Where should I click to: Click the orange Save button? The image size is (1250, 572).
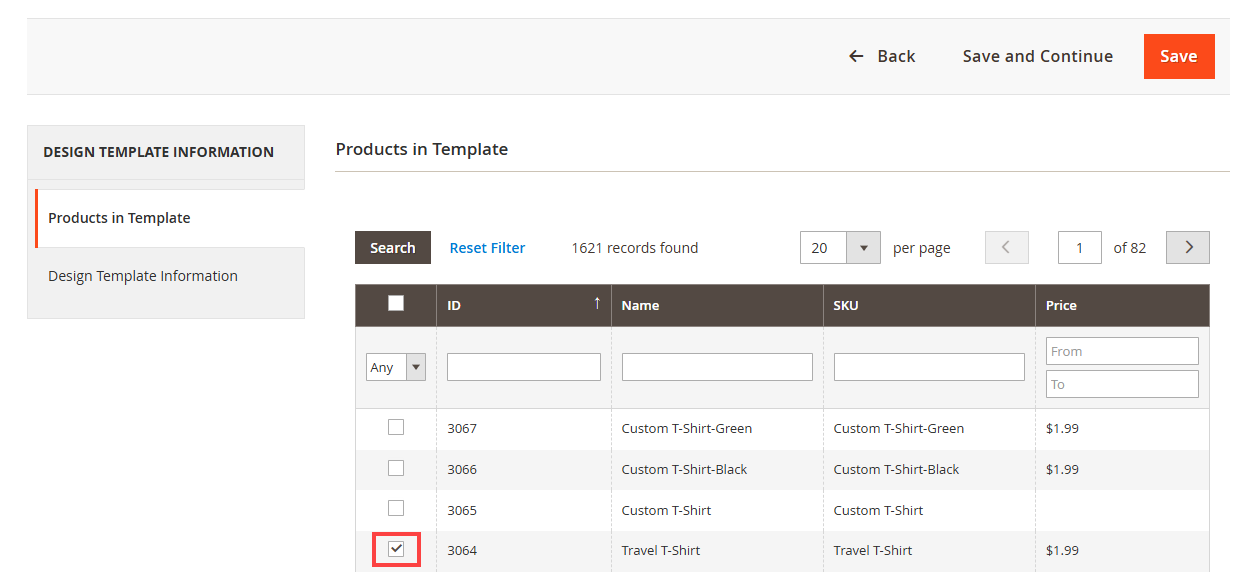click(x=1178, y=56)
